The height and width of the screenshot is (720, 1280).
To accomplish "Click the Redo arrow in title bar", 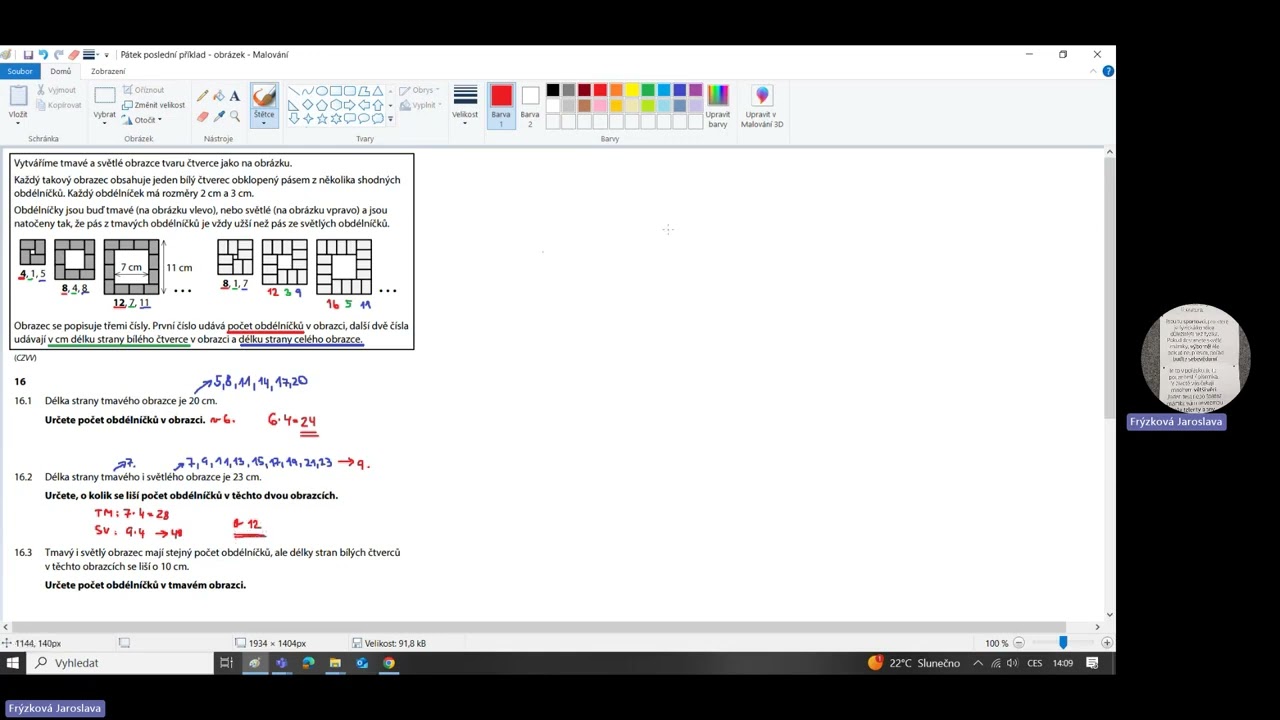I will [x=58, y=55].
